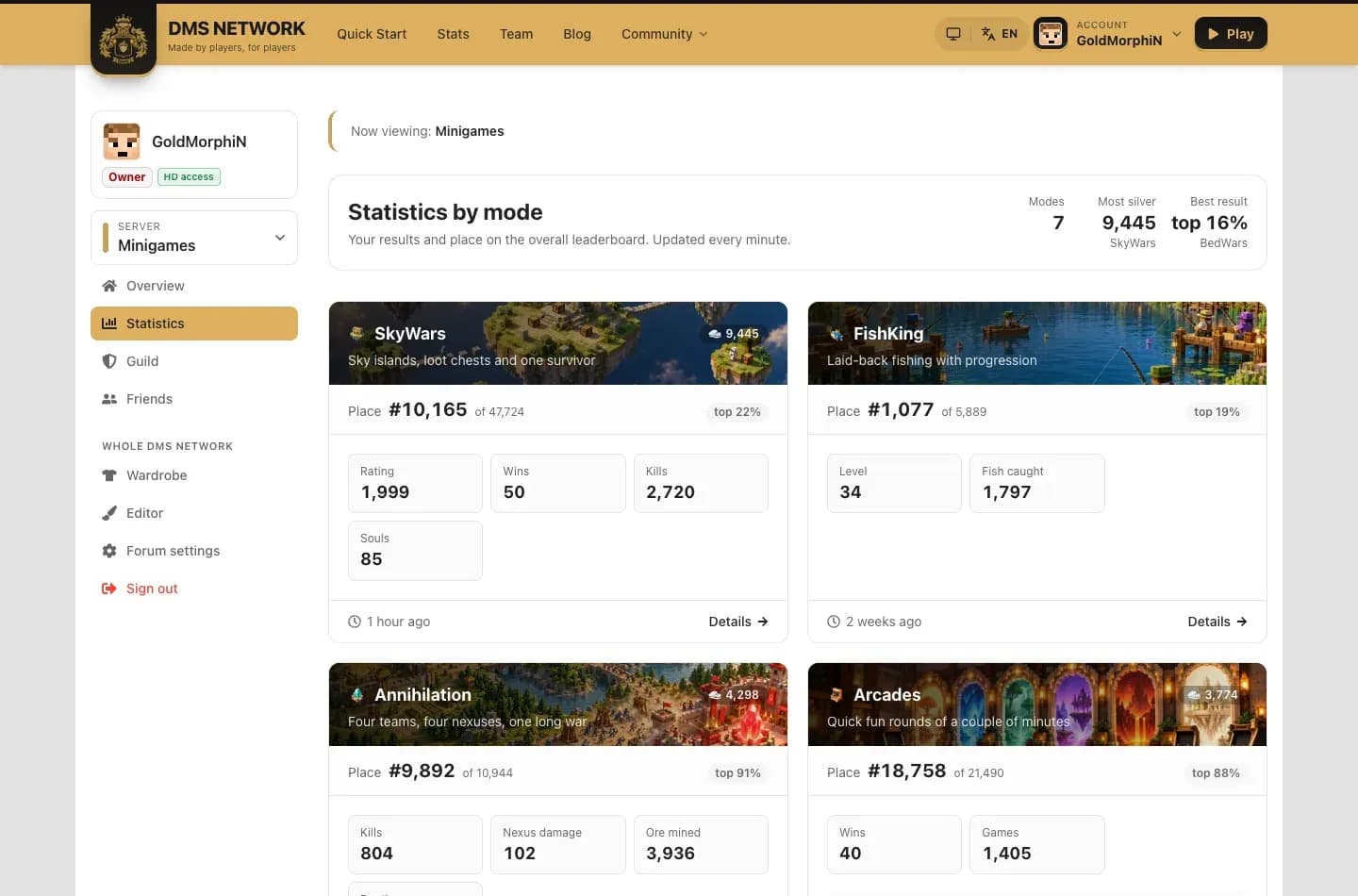
Task: Click the Guild shield icon
Action: coord(109,361)
